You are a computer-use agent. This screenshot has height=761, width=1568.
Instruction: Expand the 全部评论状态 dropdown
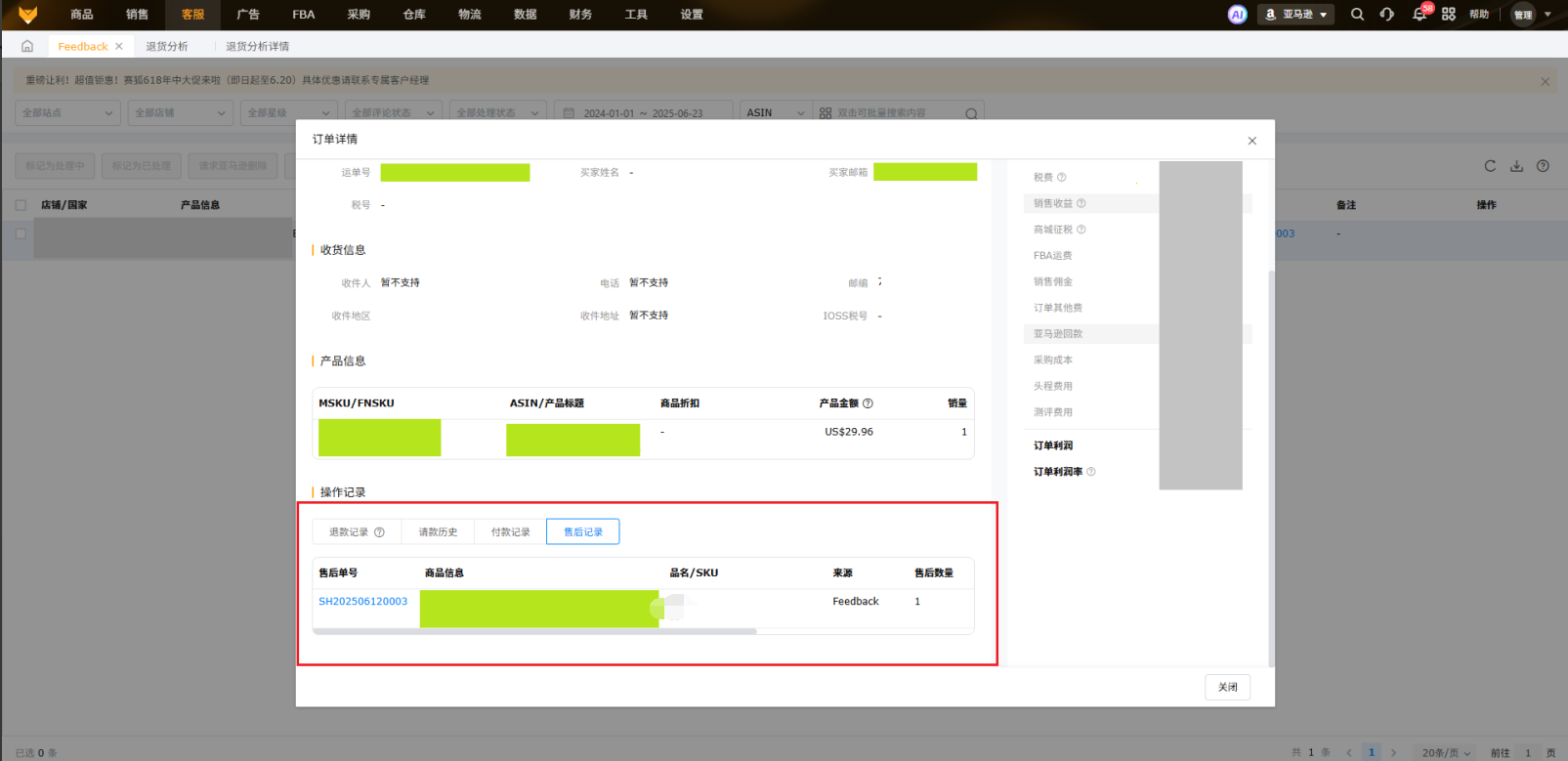(393, 113)
